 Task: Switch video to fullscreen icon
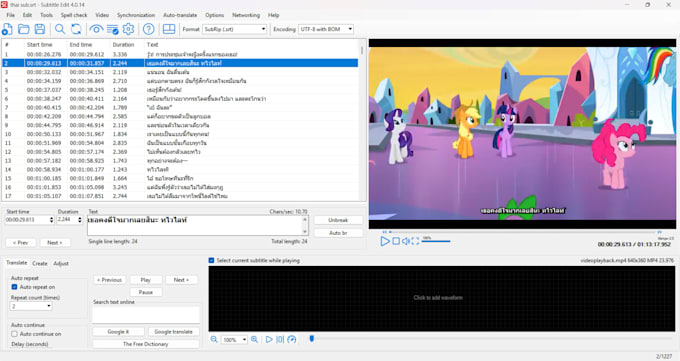(415, 241)
